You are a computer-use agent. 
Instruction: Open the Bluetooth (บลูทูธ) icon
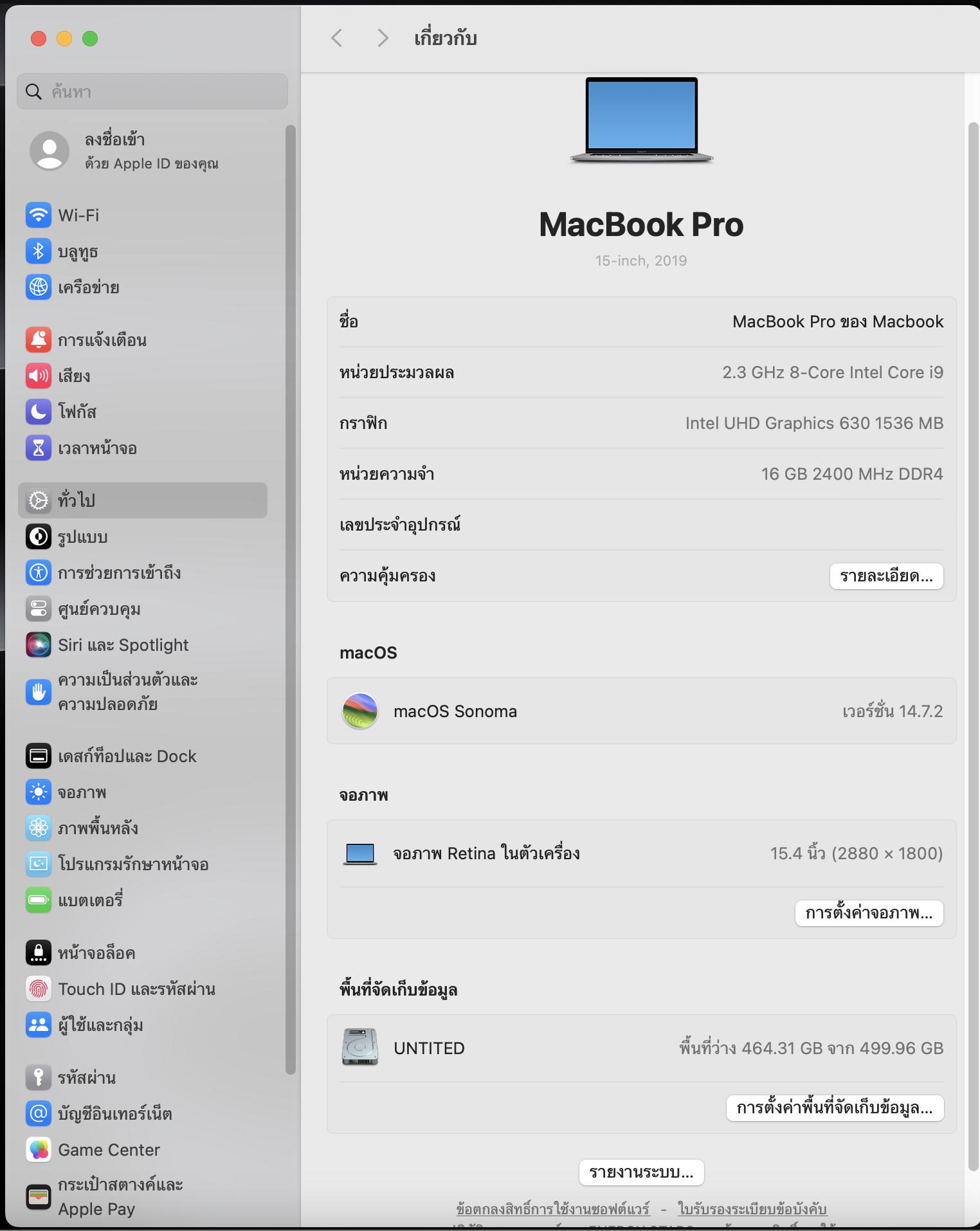pos(39,251)
